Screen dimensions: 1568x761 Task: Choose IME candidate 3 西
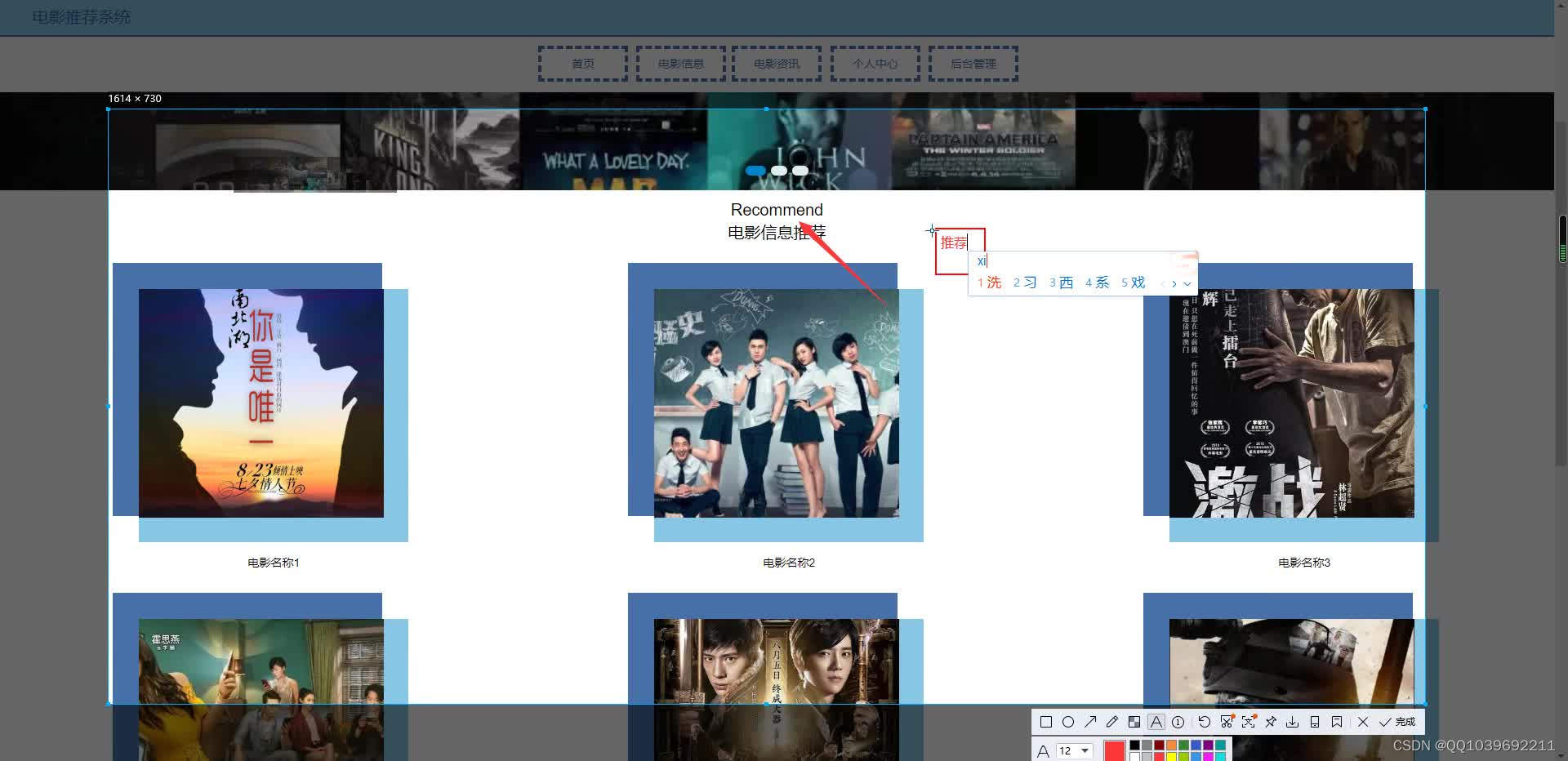tap(1061, 283)
